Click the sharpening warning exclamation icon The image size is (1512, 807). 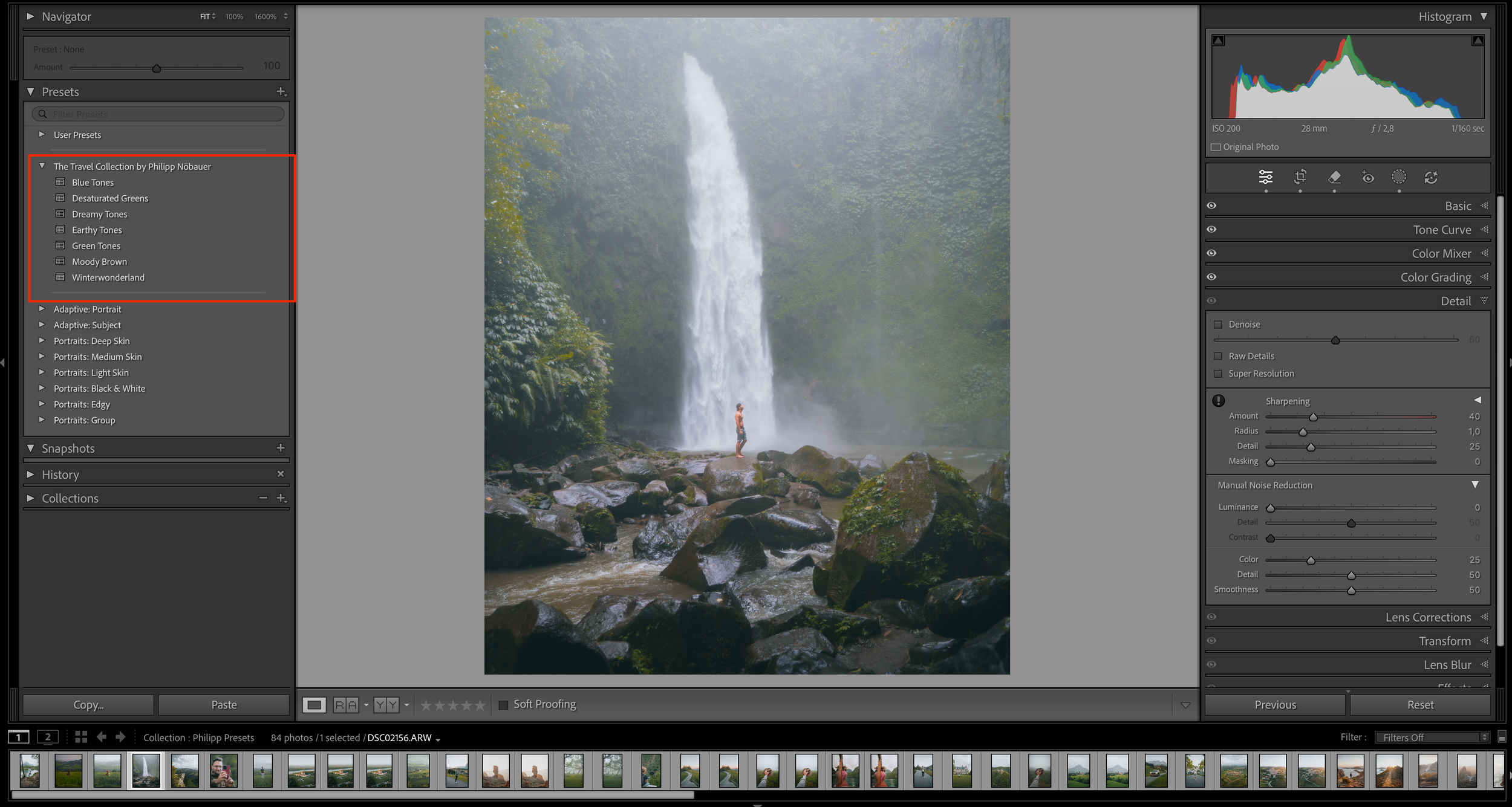pos(1219,401)
